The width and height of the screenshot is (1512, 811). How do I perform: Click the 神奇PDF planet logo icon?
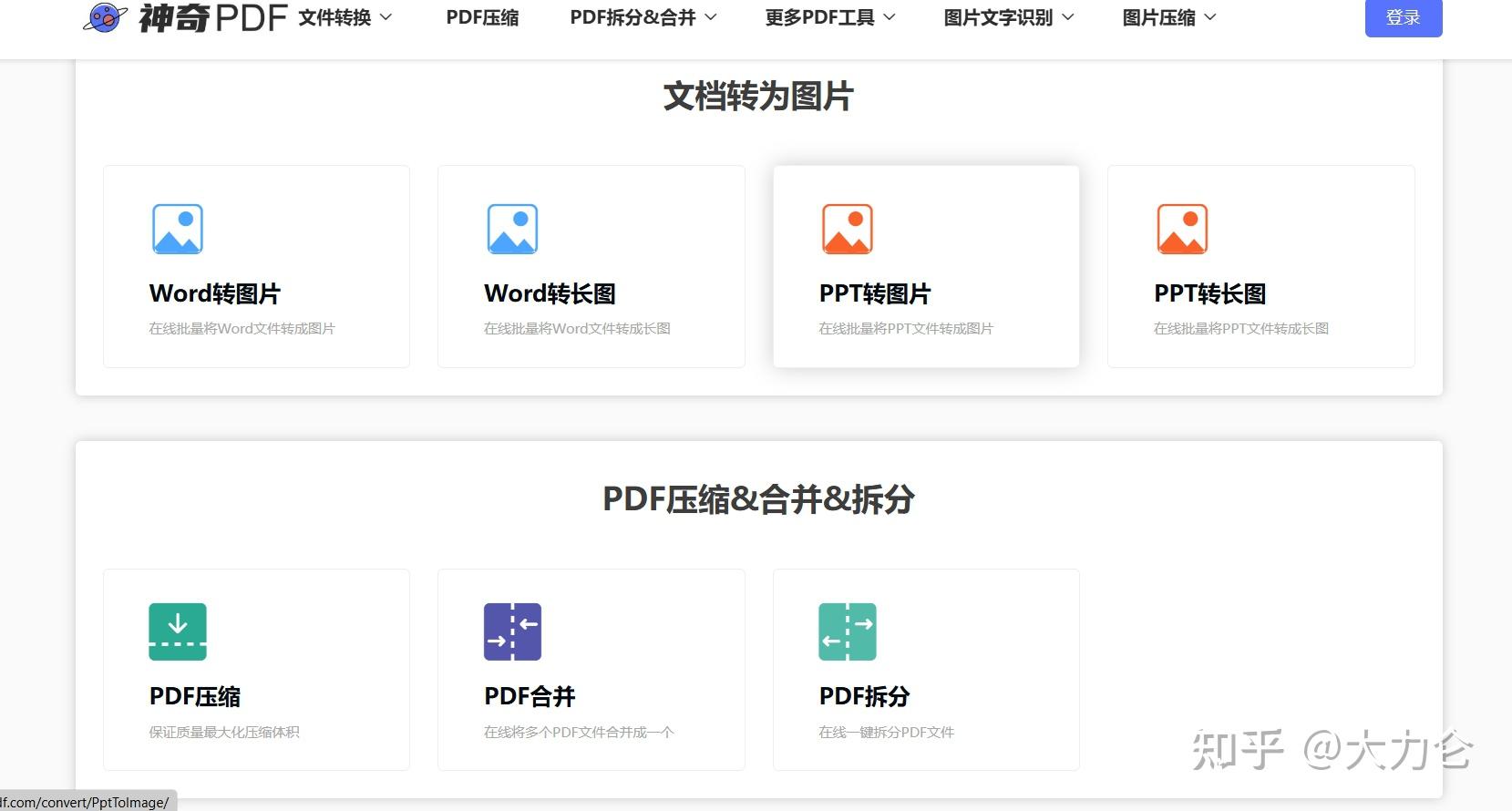point(105,17)
